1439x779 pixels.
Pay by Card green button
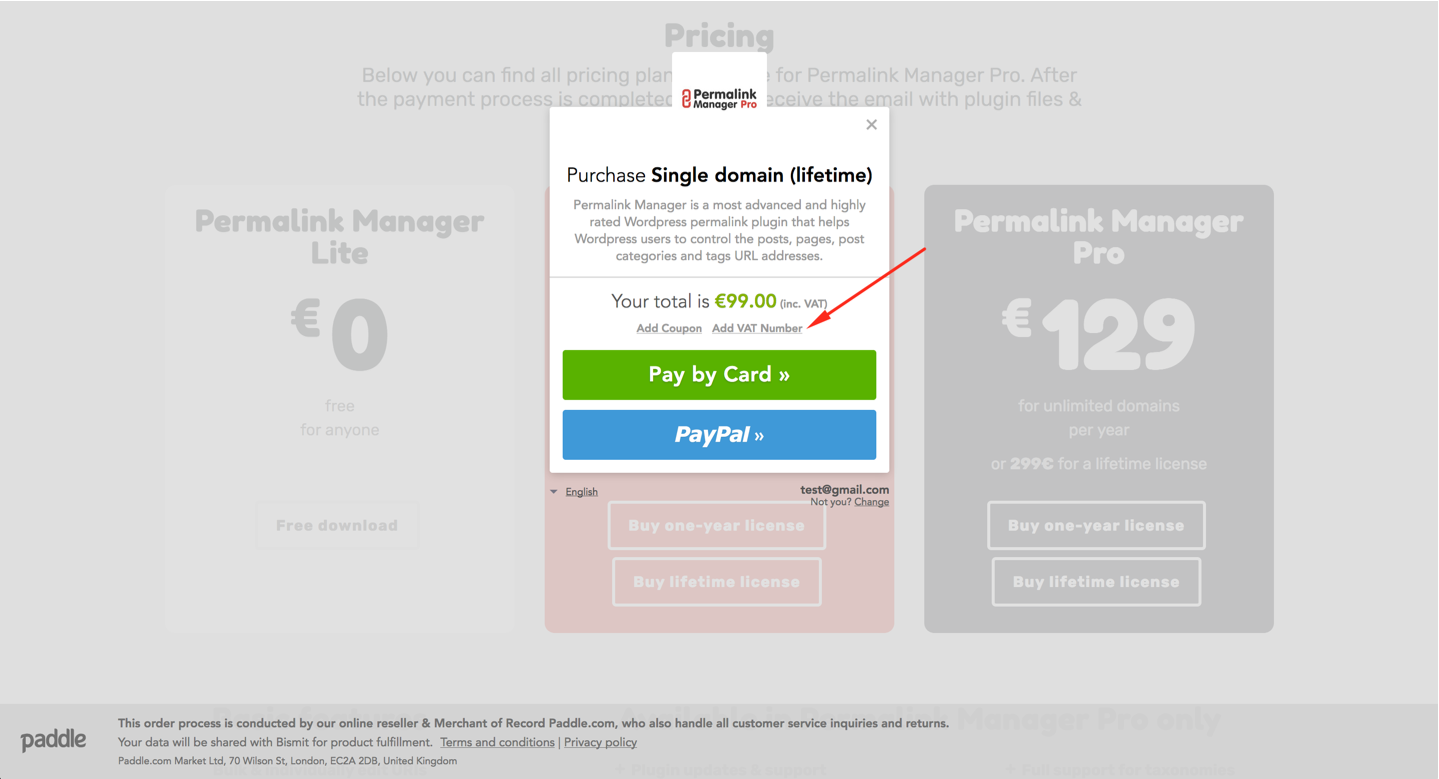[719, 375]
